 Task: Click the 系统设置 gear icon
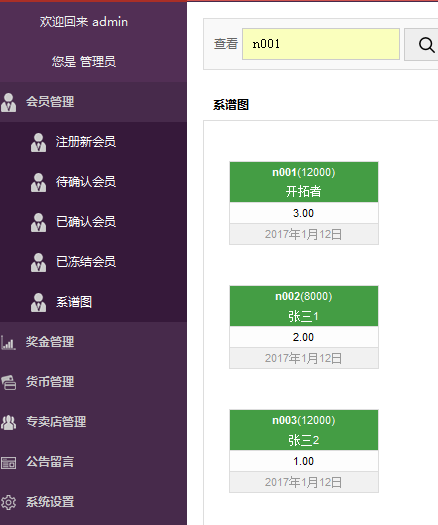click(8, 503)
